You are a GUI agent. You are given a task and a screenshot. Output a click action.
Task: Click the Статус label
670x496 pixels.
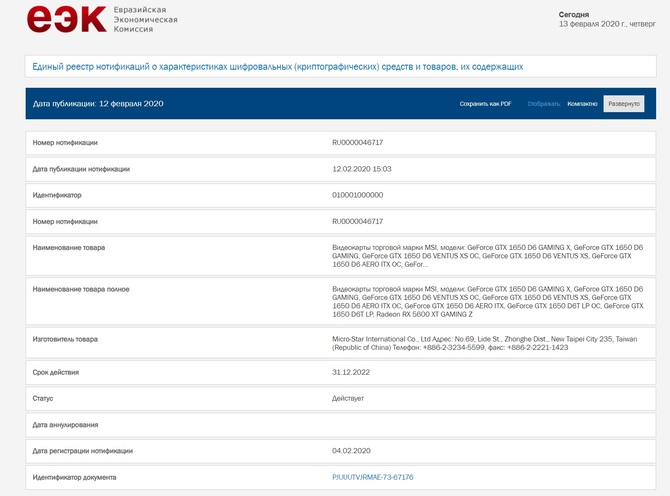(x=43, y=399)
